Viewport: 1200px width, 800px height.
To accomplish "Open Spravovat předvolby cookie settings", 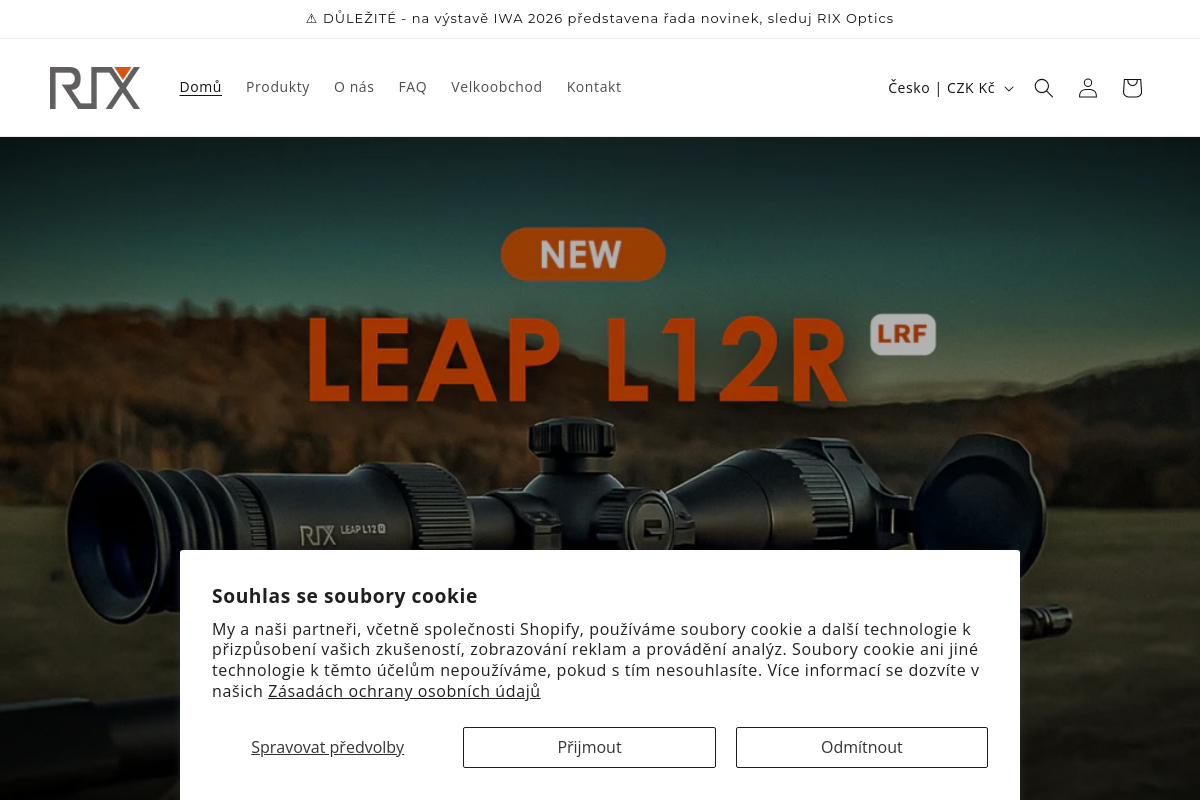I will coord(327,747).
